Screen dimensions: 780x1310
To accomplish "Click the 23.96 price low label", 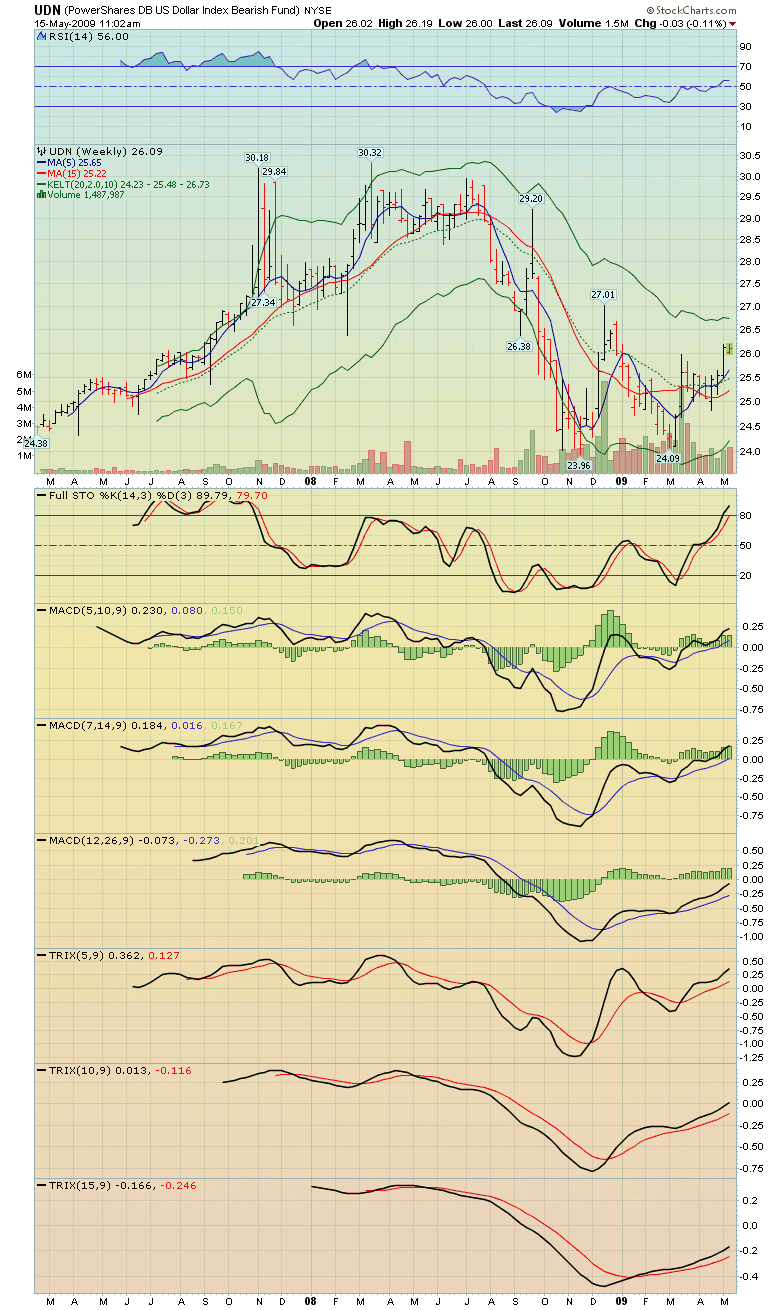I will click(x=579, y=466).
